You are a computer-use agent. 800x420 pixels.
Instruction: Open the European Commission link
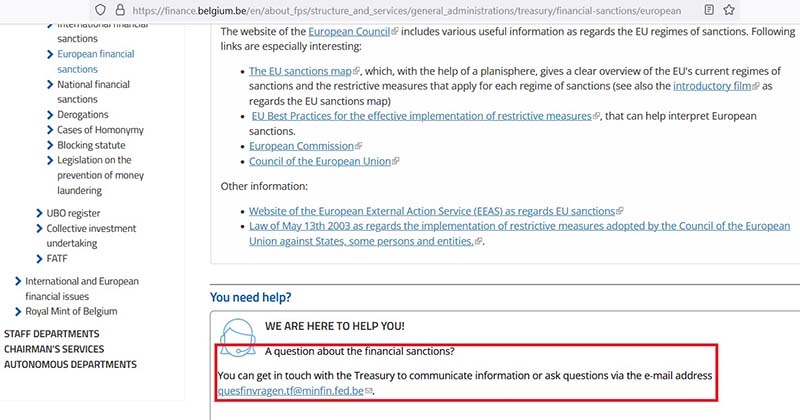pos(301,146)
